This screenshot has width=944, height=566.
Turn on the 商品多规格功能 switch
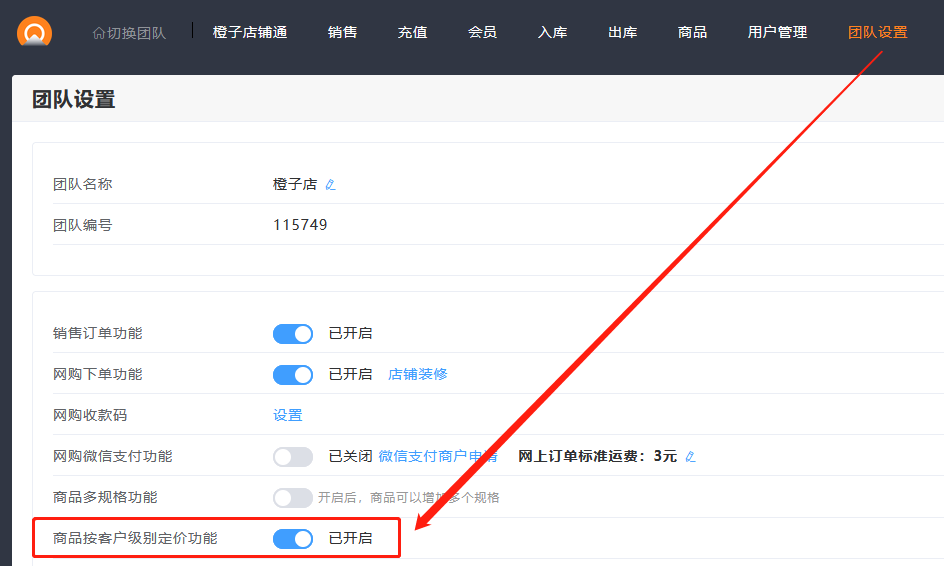[293, 497]
